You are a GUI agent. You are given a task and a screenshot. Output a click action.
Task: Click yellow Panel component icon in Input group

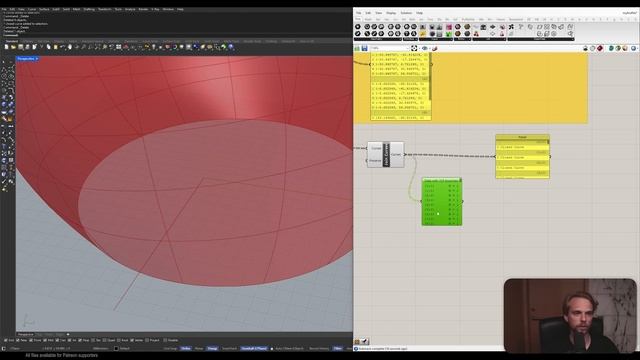[422, 33]
